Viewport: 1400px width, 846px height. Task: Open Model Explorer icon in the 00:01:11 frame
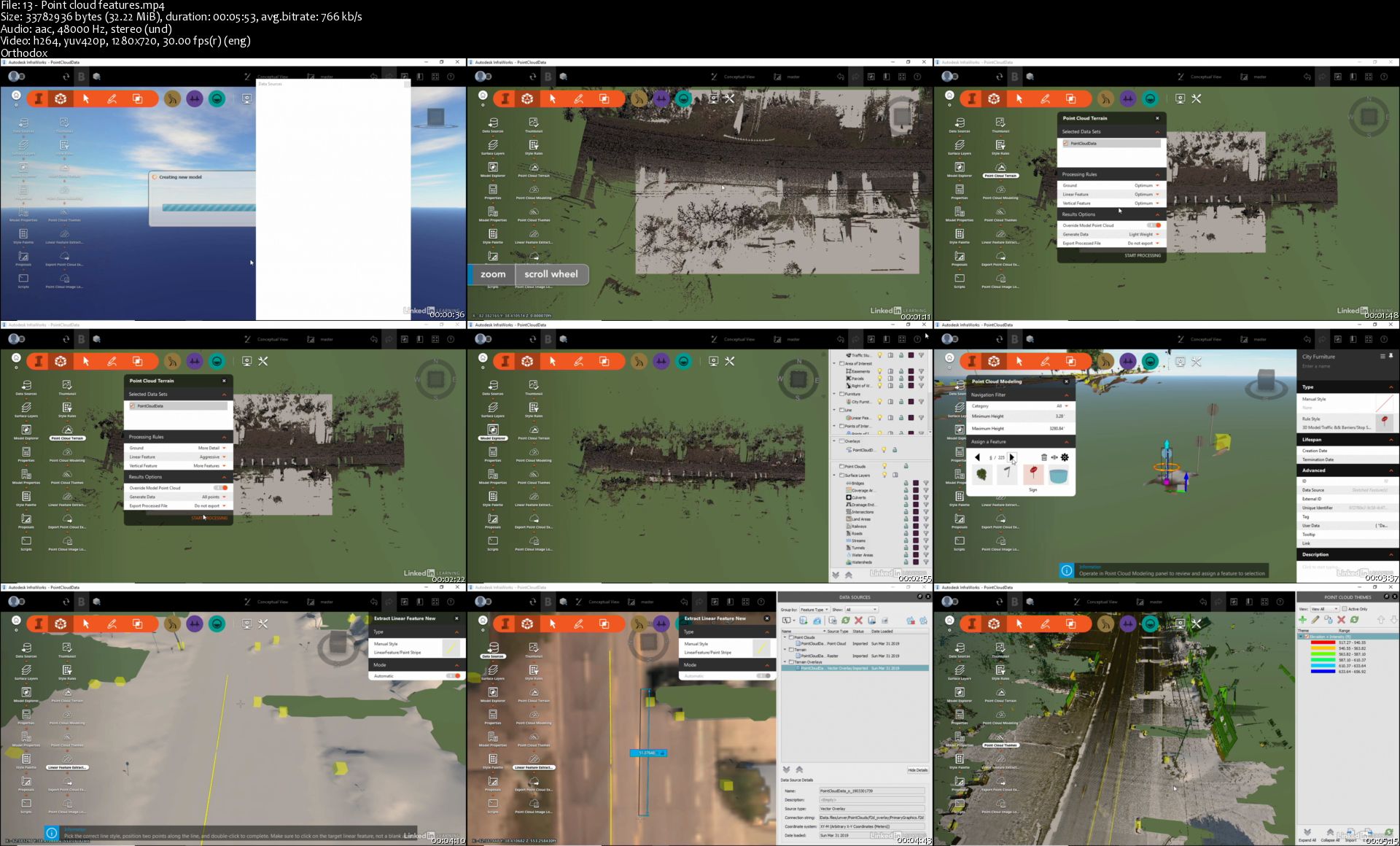coord(493,168)
